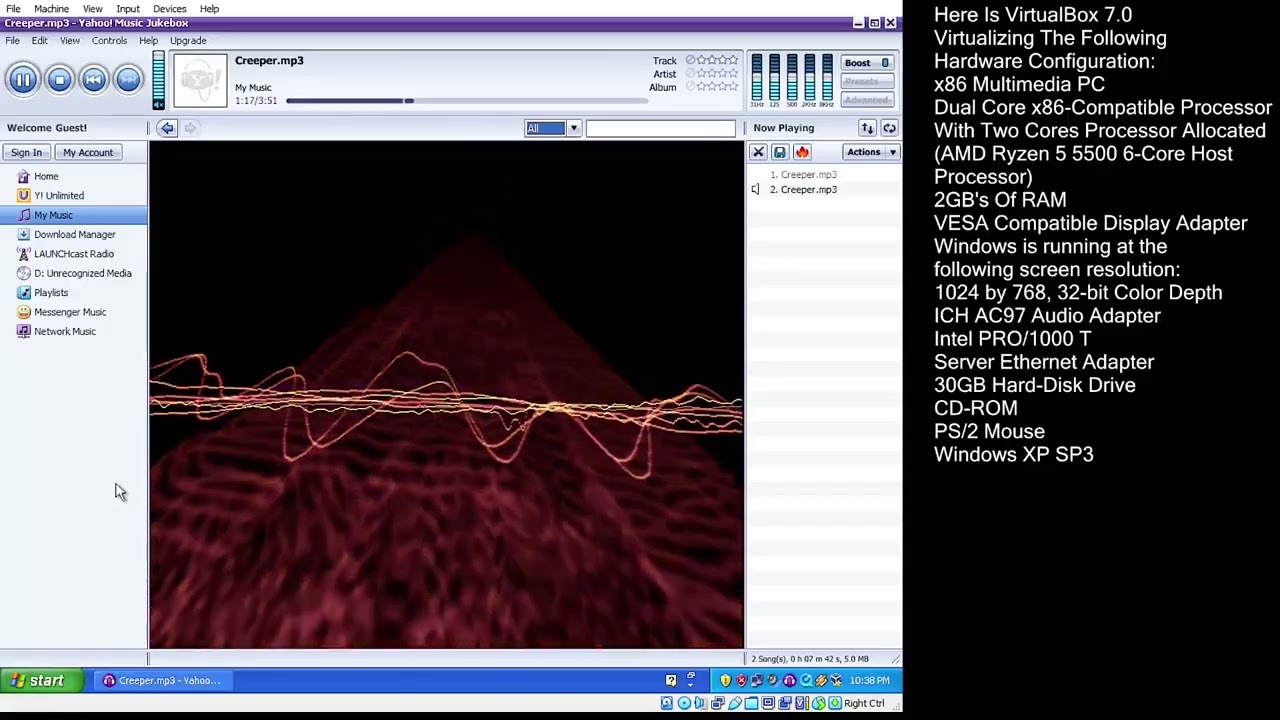Open the Upgrade menu
Screen dimensions: 1280x720
pyautogui.click(x=188, y=41)
